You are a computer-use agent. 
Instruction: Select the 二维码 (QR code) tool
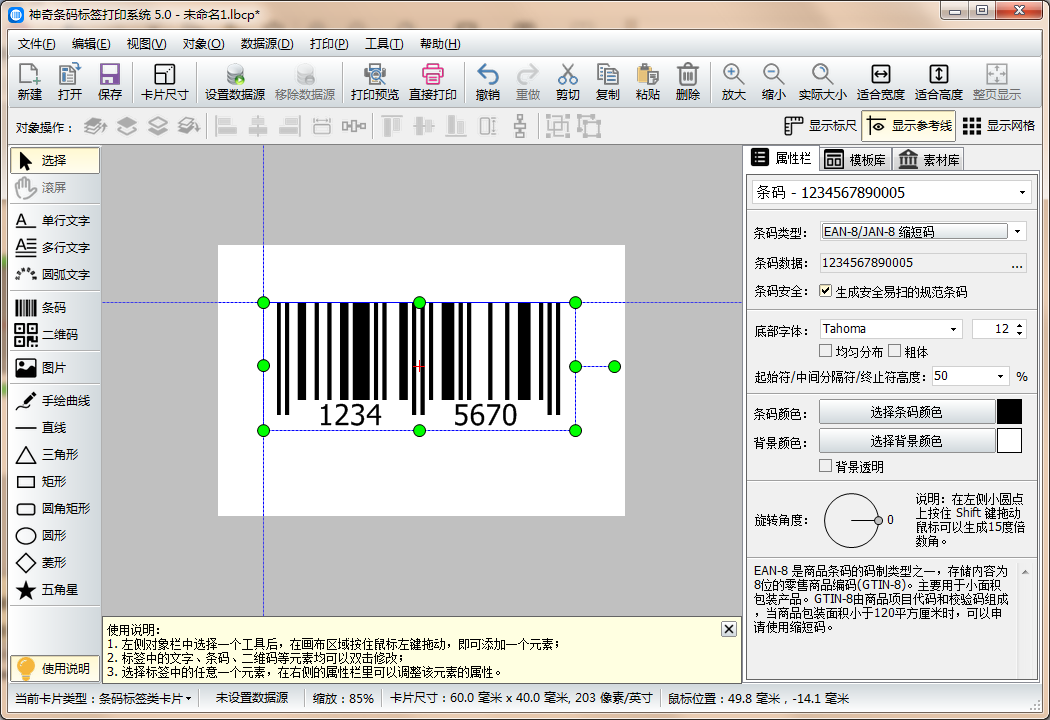(x=55, y=335)
